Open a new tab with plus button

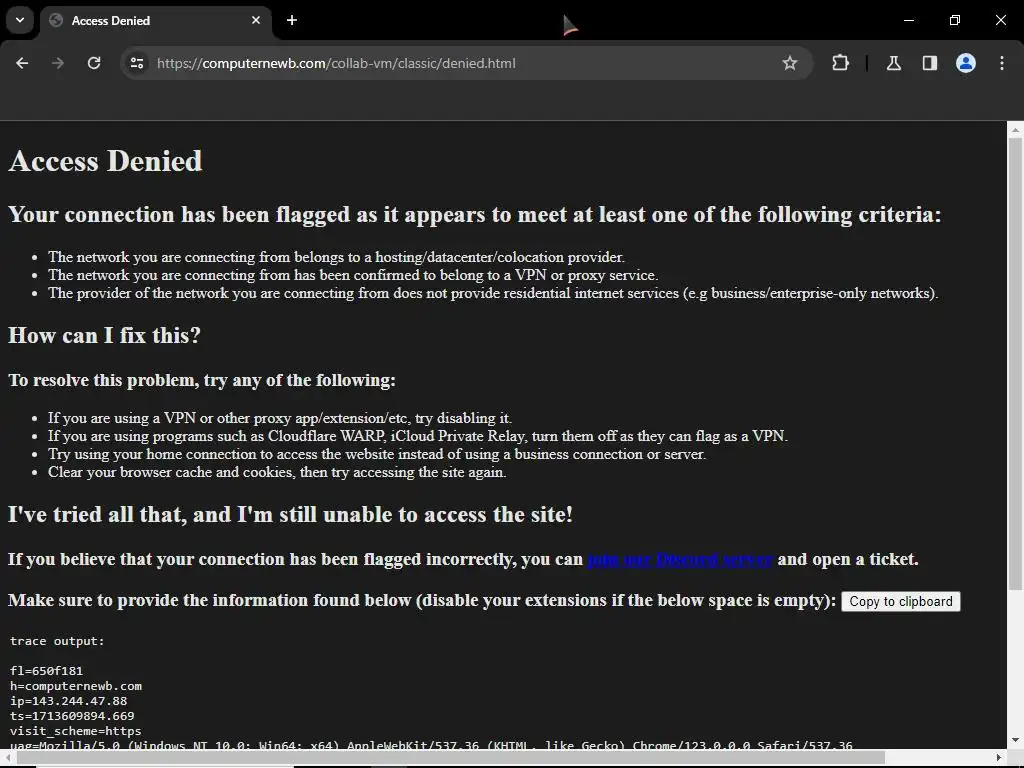click(x=292, y=20)
